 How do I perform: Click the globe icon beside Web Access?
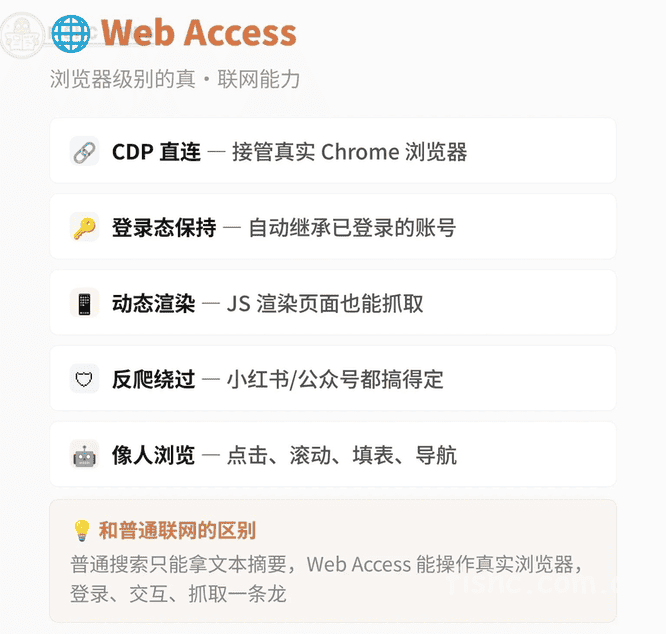point(70,33)
